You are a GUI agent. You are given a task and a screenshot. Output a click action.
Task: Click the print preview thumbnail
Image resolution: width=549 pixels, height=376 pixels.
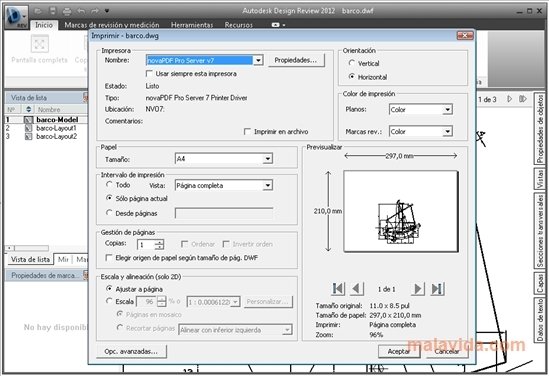[401, 211]
